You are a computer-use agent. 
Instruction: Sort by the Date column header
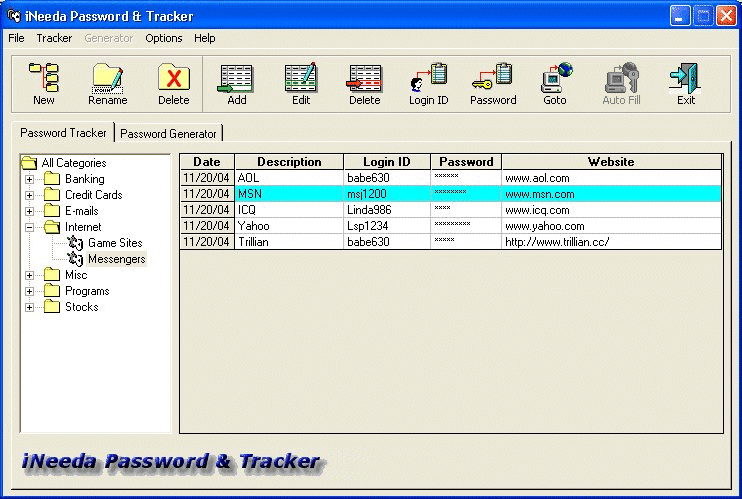(207, 162)
